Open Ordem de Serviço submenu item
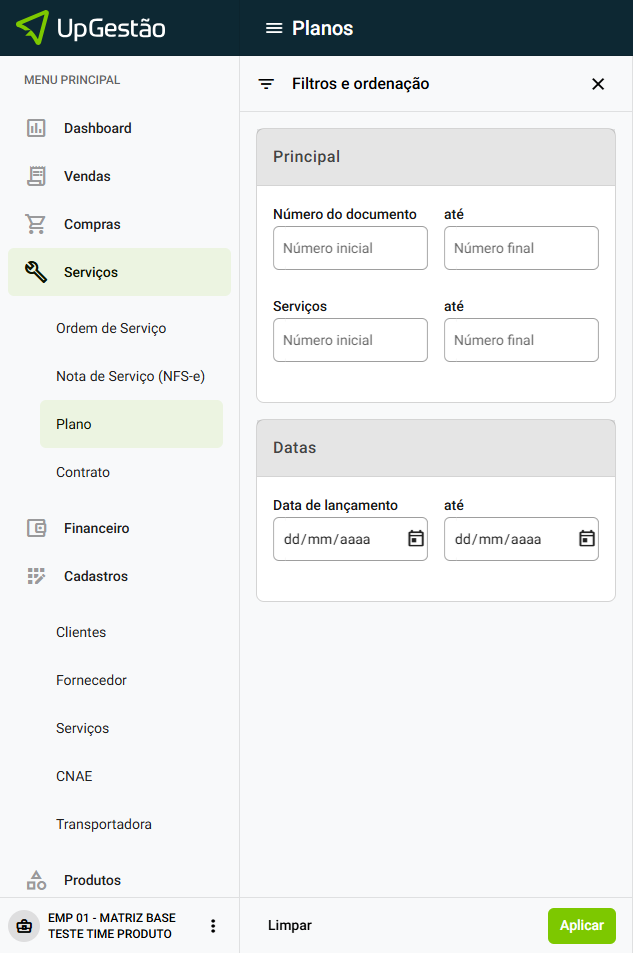Screen dimensions: 633x953 tap(111, 328)
